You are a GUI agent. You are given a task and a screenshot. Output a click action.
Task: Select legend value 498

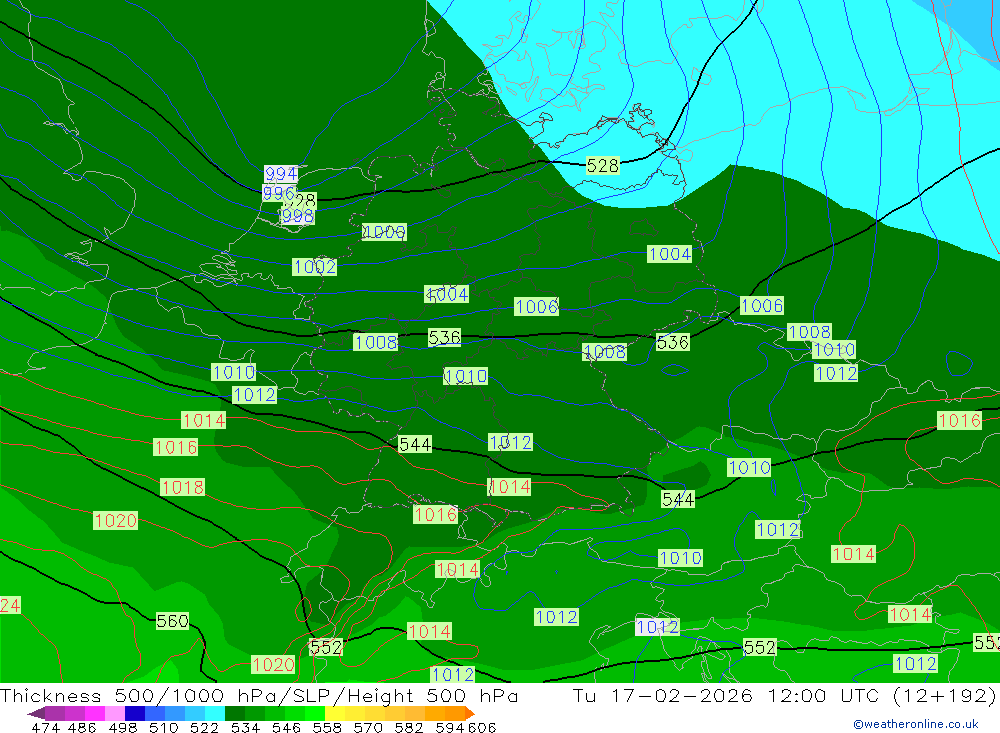click(x=123, y=727)
